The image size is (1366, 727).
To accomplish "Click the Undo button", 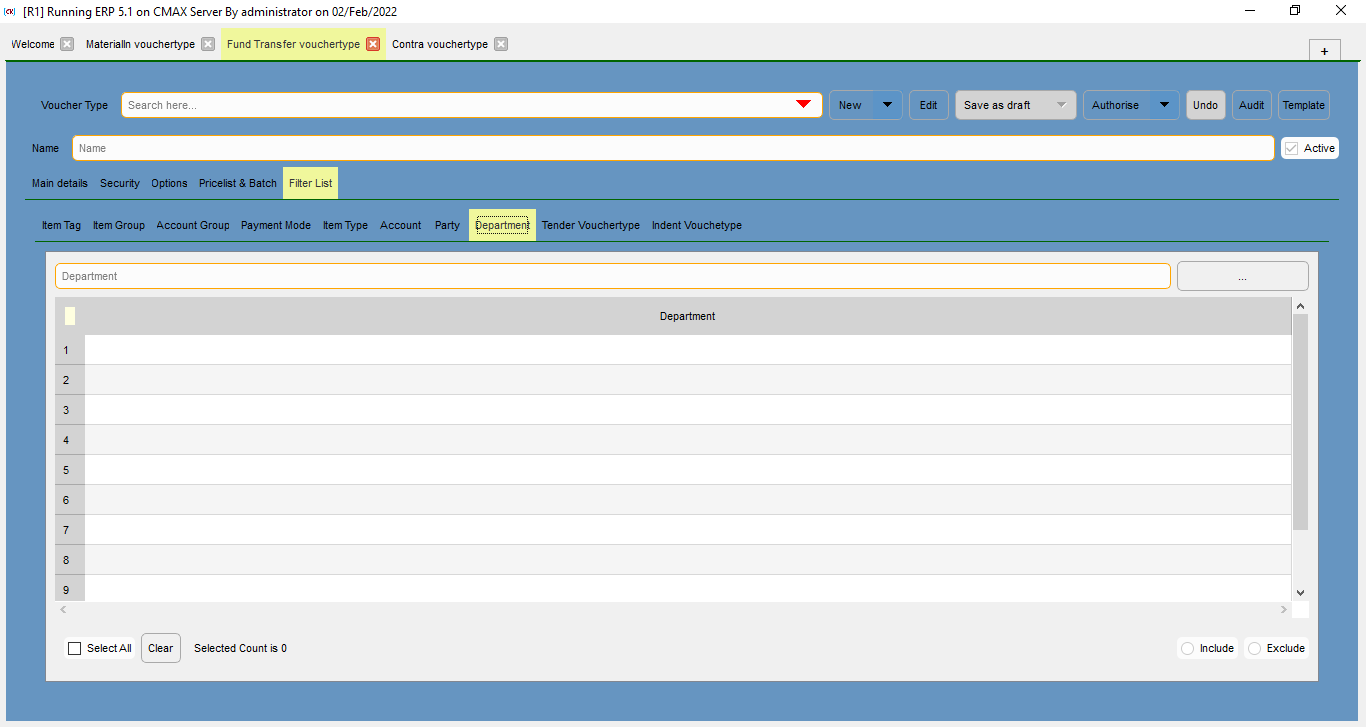I will [1206, 105].
